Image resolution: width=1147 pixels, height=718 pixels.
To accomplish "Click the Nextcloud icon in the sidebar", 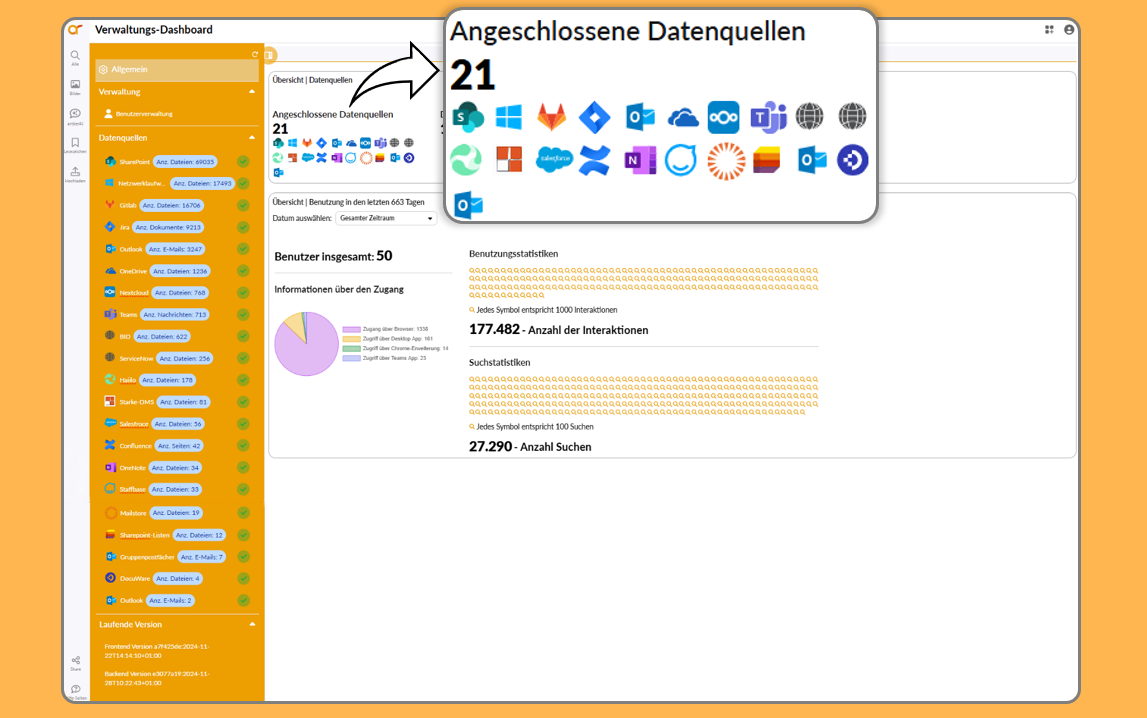I will coord(110,292).
